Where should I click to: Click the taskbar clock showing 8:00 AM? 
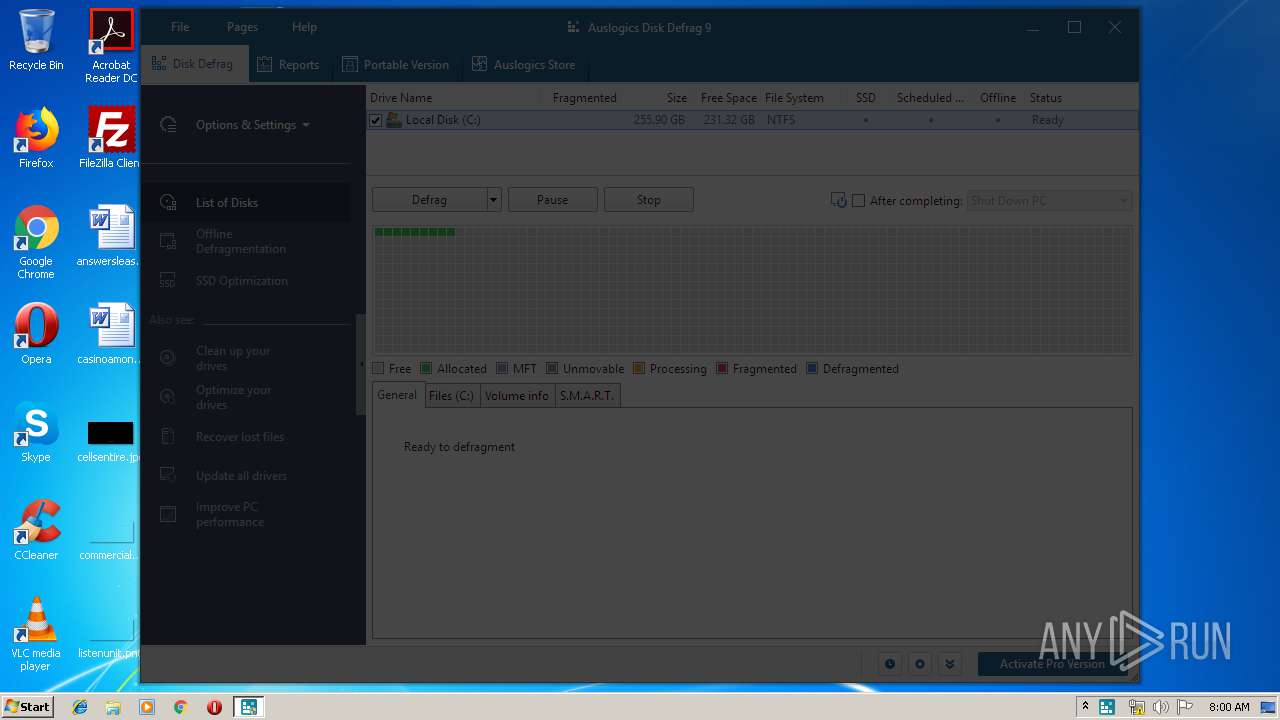(1229, 707)
